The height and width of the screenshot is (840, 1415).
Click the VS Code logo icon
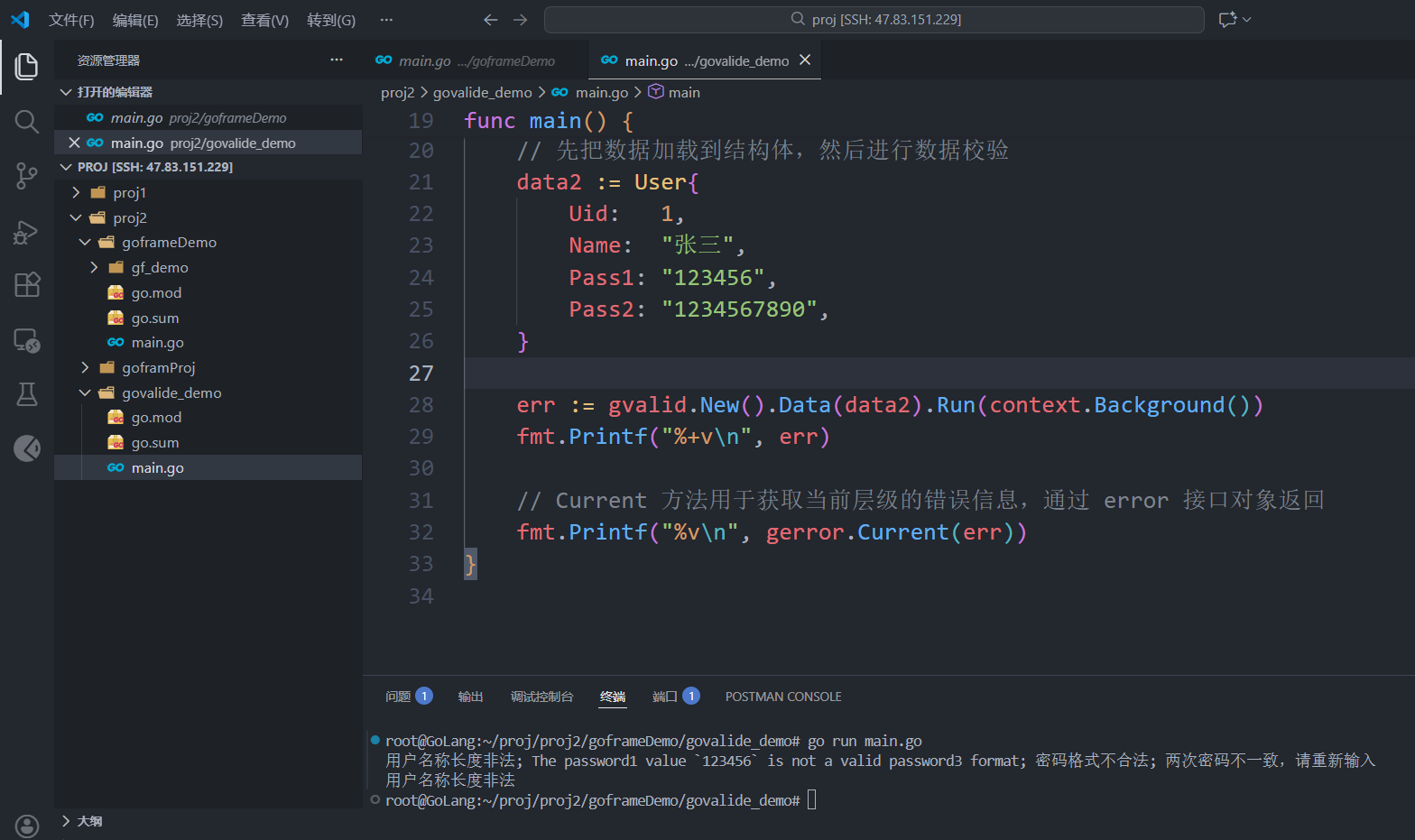pyautogui.click(x=20, y=19)
